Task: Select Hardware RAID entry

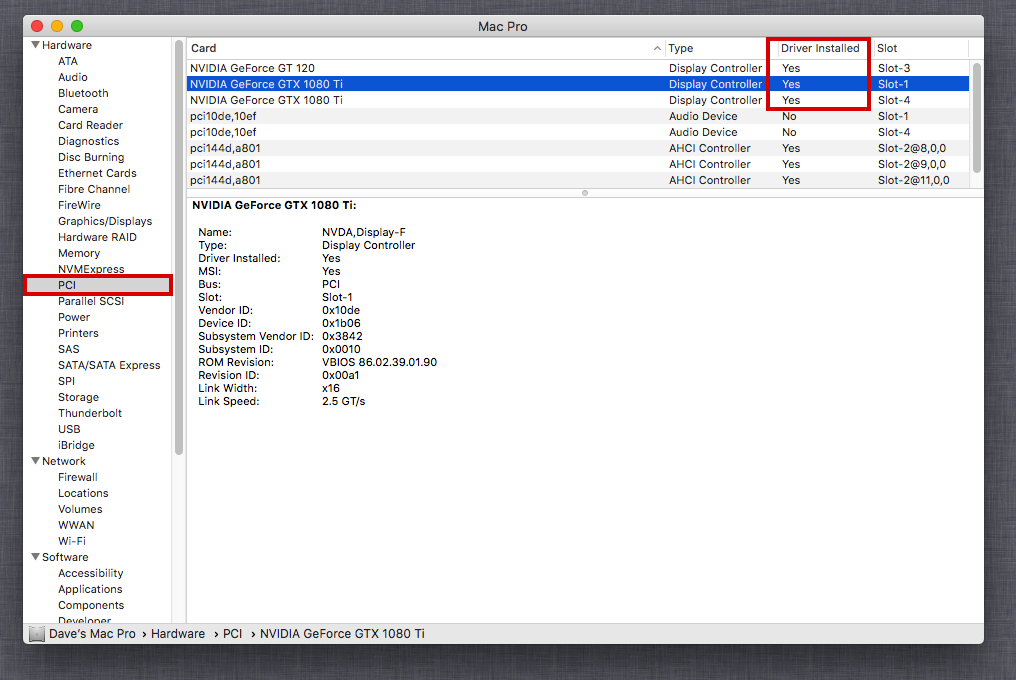Action: point(97,237)
